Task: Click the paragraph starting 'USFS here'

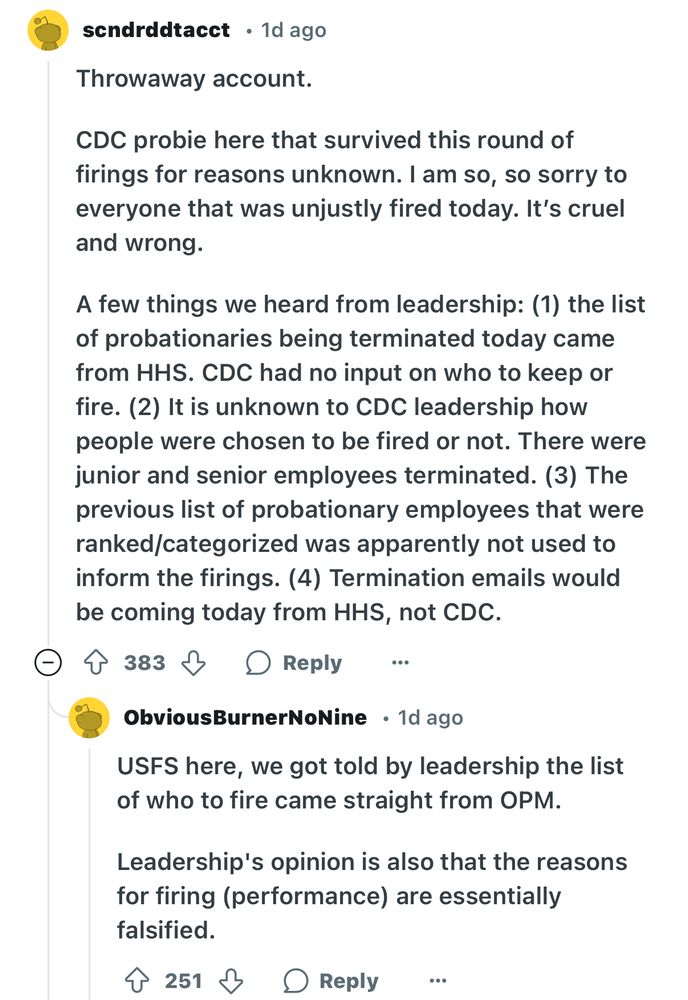Action: (x=370, y=783)
